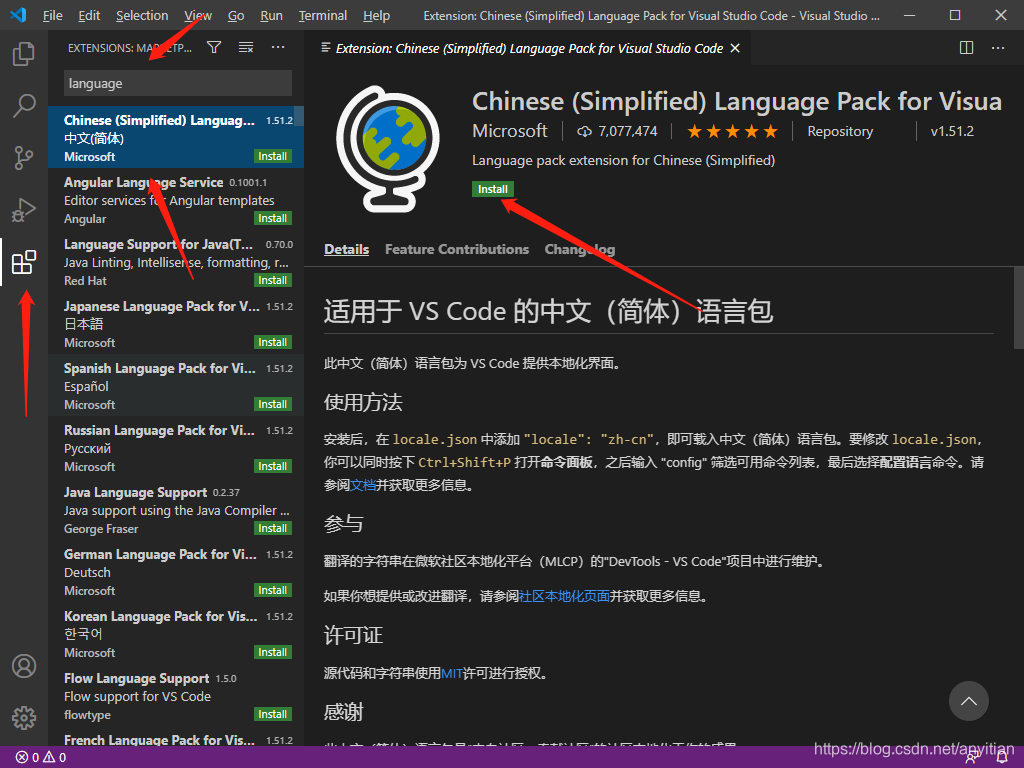Screen dimensions: 1024x768
Task: Install Russian Language Pack
Action: pos(272,466)
